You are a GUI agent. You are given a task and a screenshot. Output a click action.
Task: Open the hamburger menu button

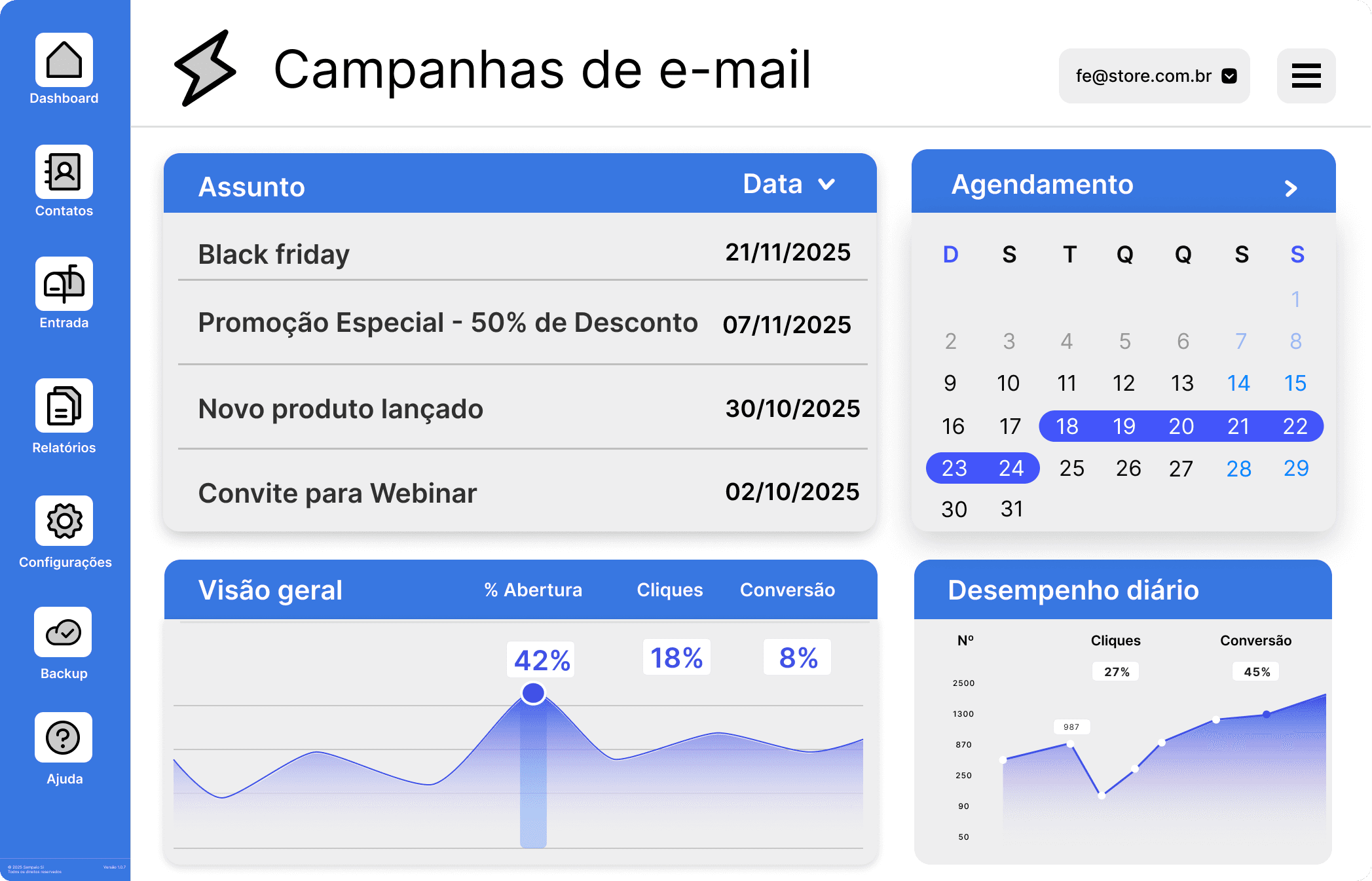point(1306,76)
